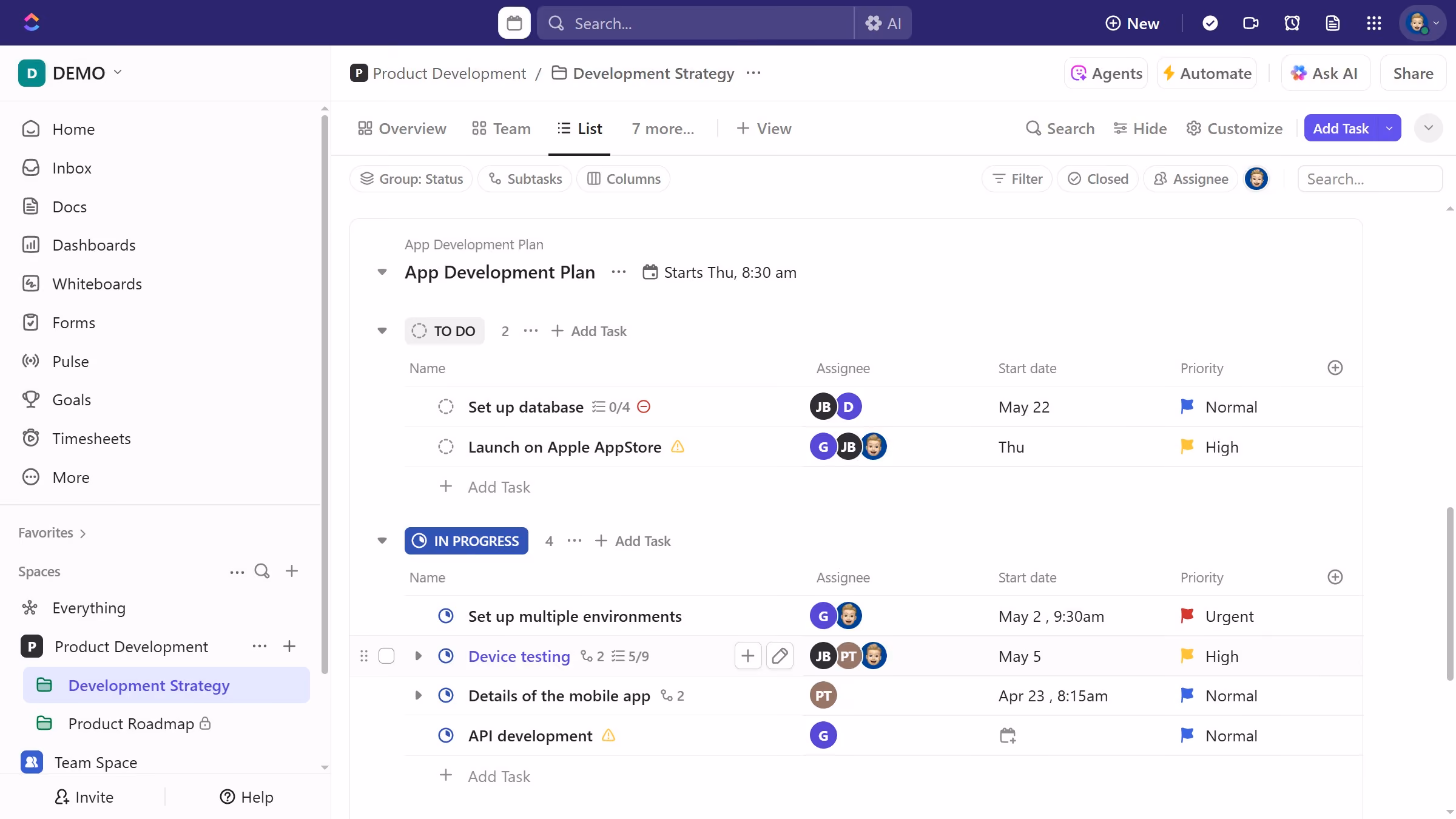The image size is (1456, 819).
Task: Click blocked icon beside Set up database
Action: coord(644,406)
